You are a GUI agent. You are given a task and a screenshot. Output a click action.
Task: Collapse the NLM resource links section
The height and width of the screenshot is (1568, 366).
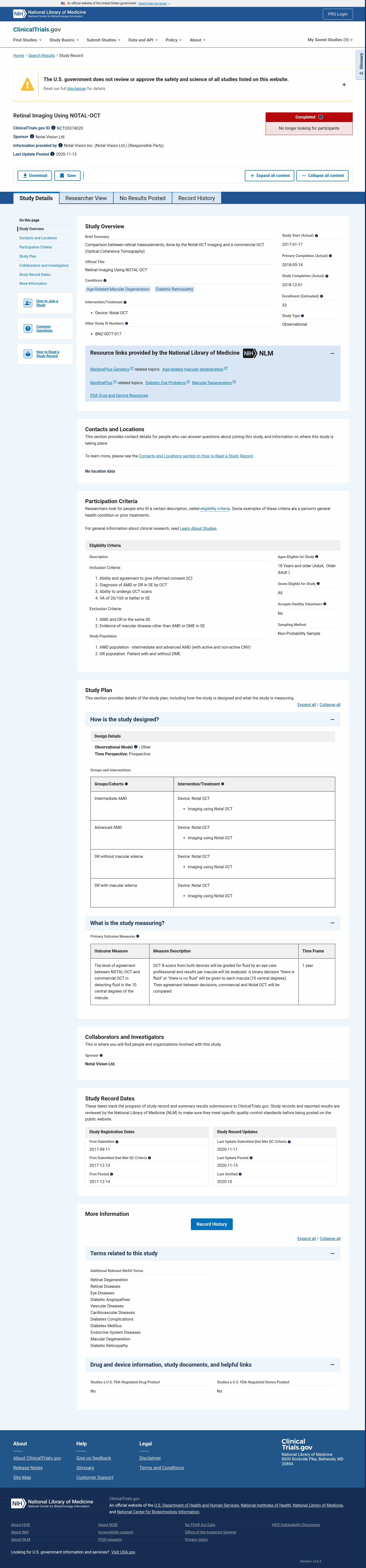(x=332, y=353)
